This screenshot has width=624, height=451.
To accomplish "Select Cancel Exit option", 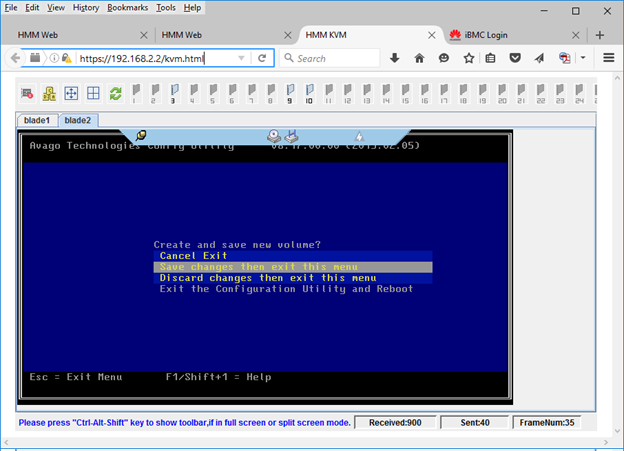I will (293, 256).
